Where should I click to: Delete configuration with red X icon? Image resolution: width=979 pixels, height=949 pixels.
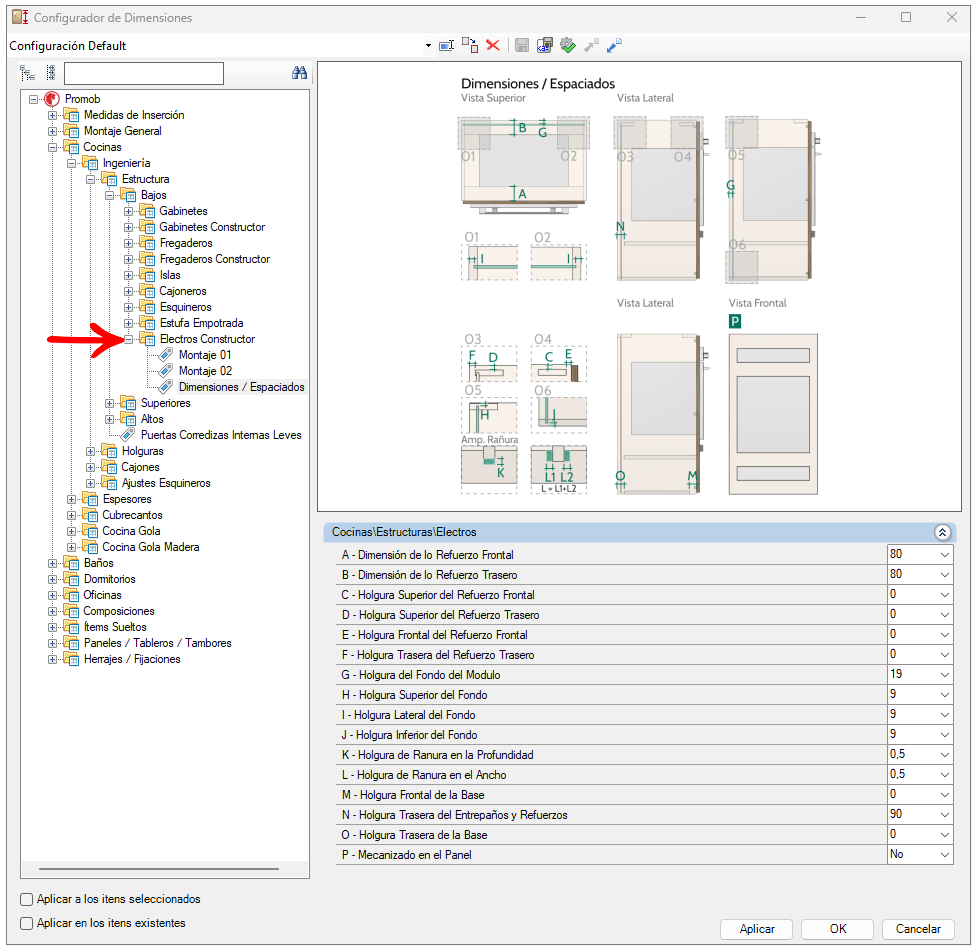[493, 46]
